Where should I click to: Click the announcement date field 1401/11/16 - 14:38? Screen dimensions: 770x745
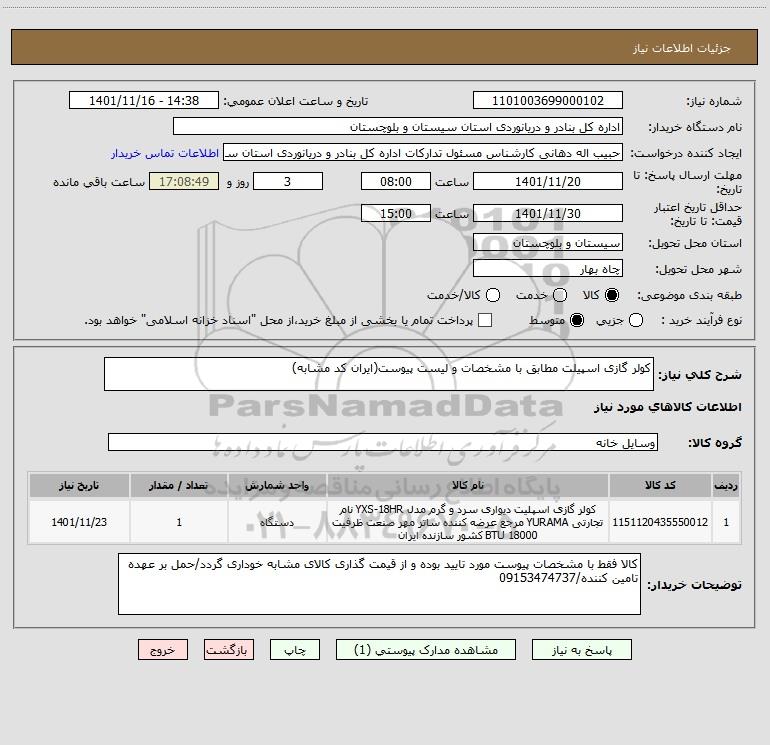coord(144,101)
